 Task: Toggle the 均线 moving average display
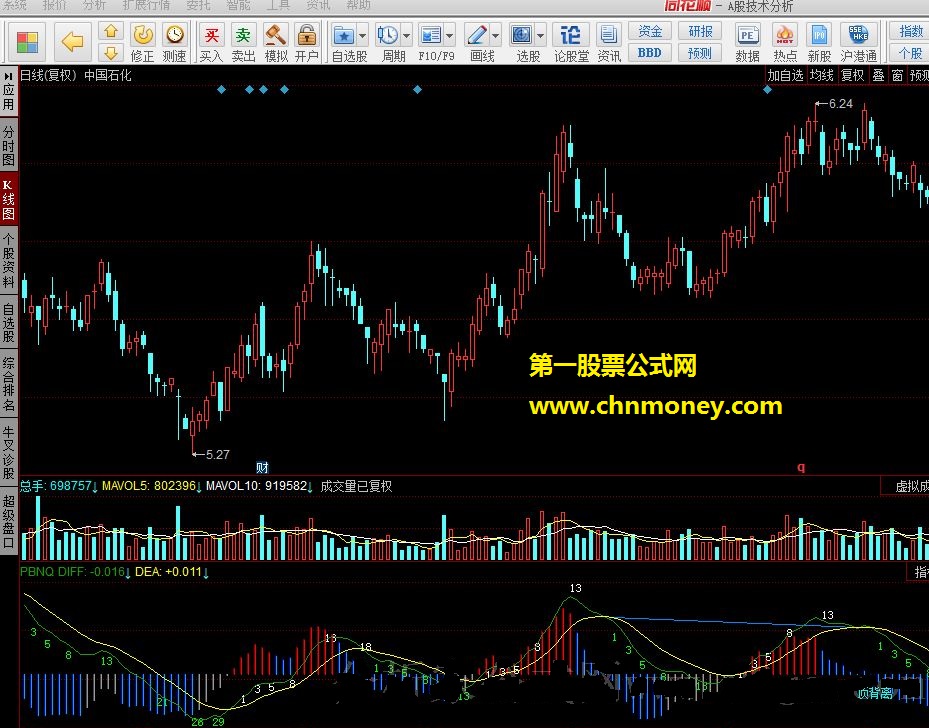click(x=822, y=75)
